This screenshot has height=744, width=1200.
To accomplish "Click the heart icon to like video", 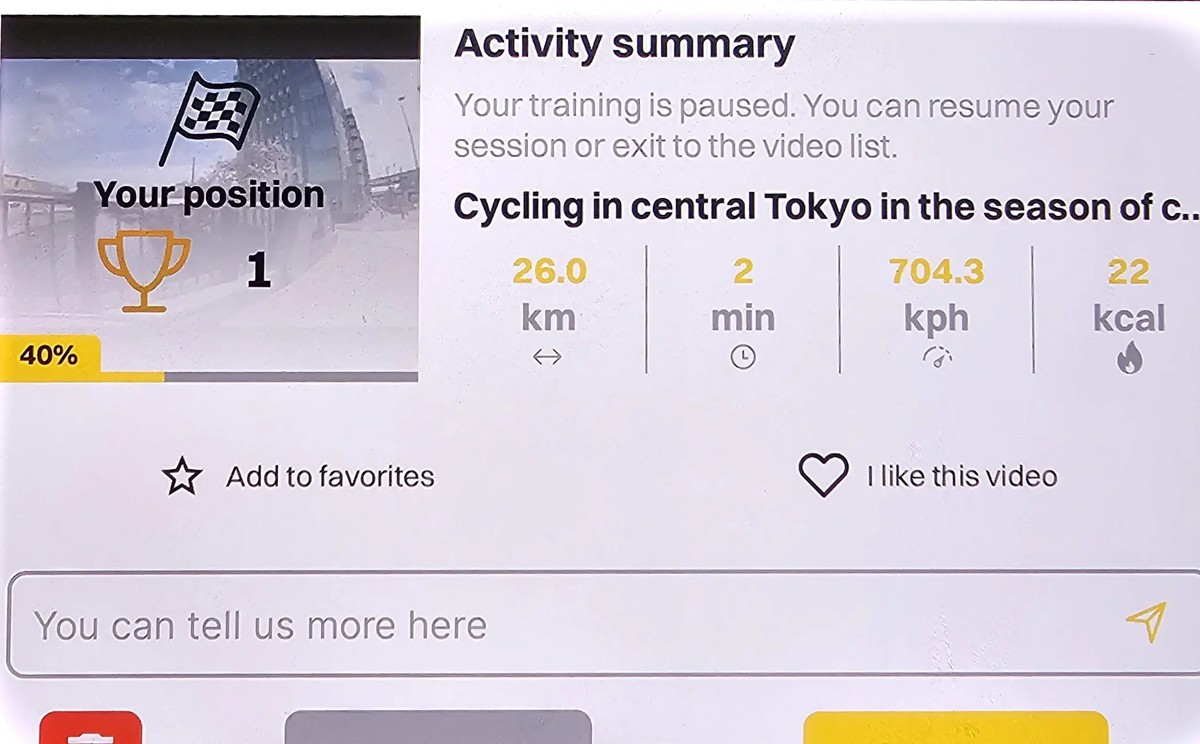I will [823, 475].
